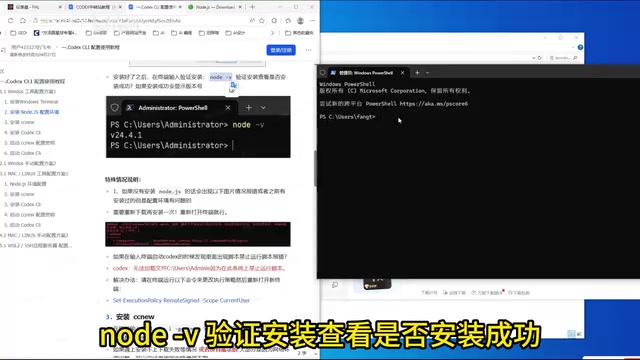Screen dimensions: 640x360
Task: Click the PS C:\Users\fangt> prompt line
Action: coord(347,117)
